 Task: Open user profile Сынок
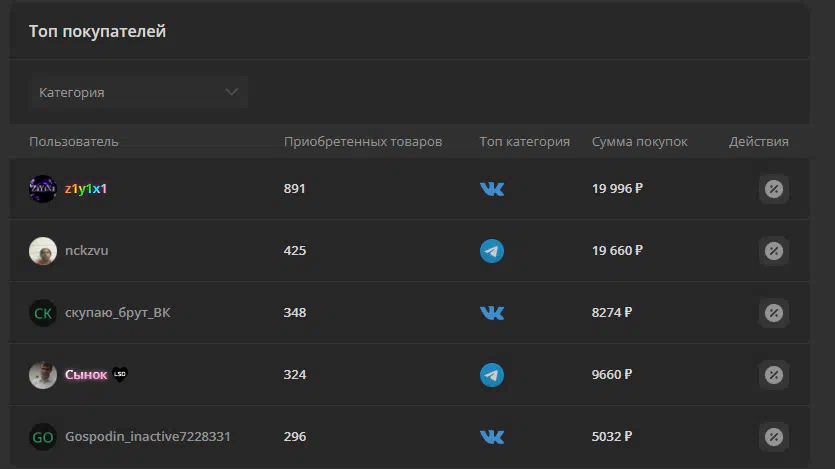pyautogui.click(x=86, y=375)
